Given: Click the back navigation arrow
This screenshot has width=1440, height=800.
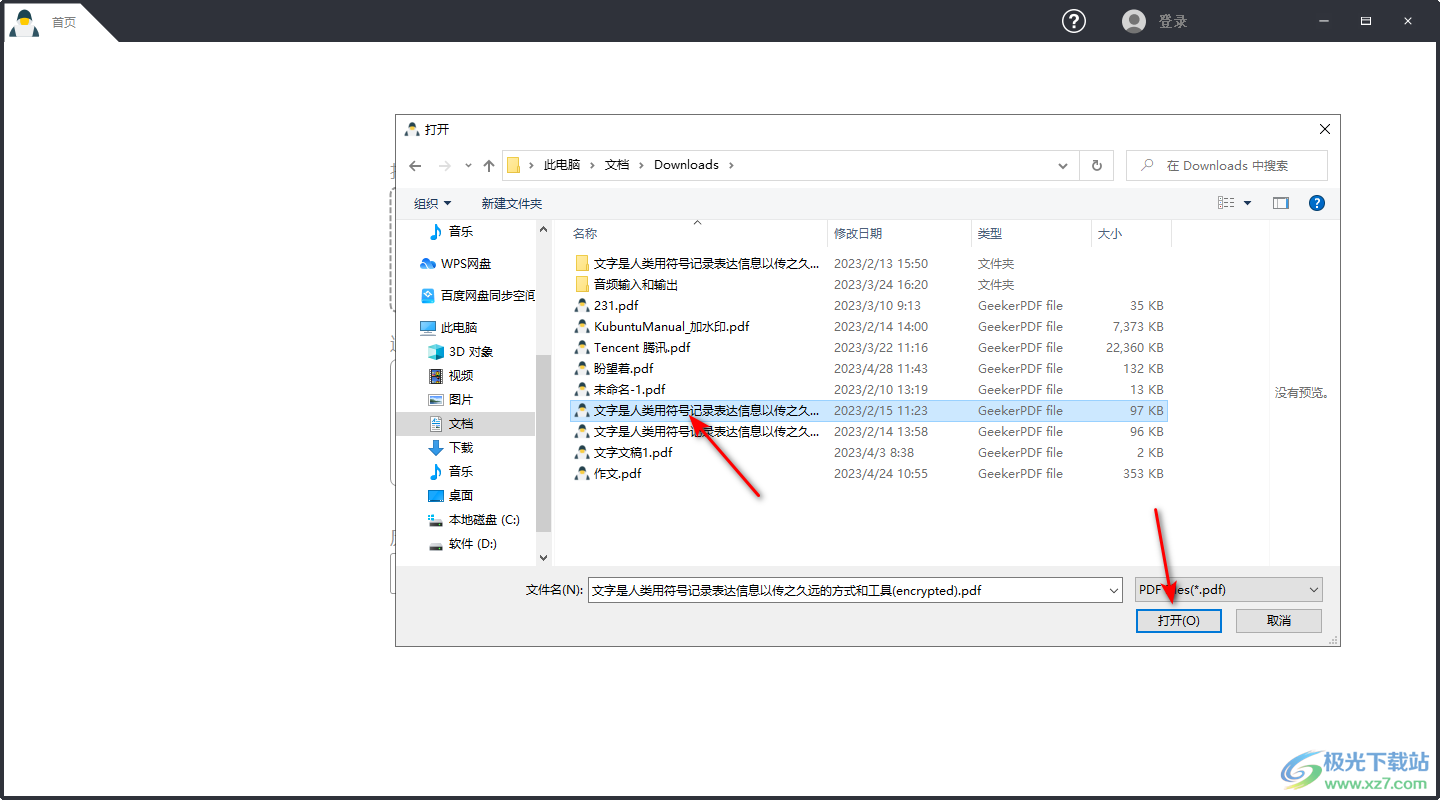Looking at the screenshot, I should 416,166.
